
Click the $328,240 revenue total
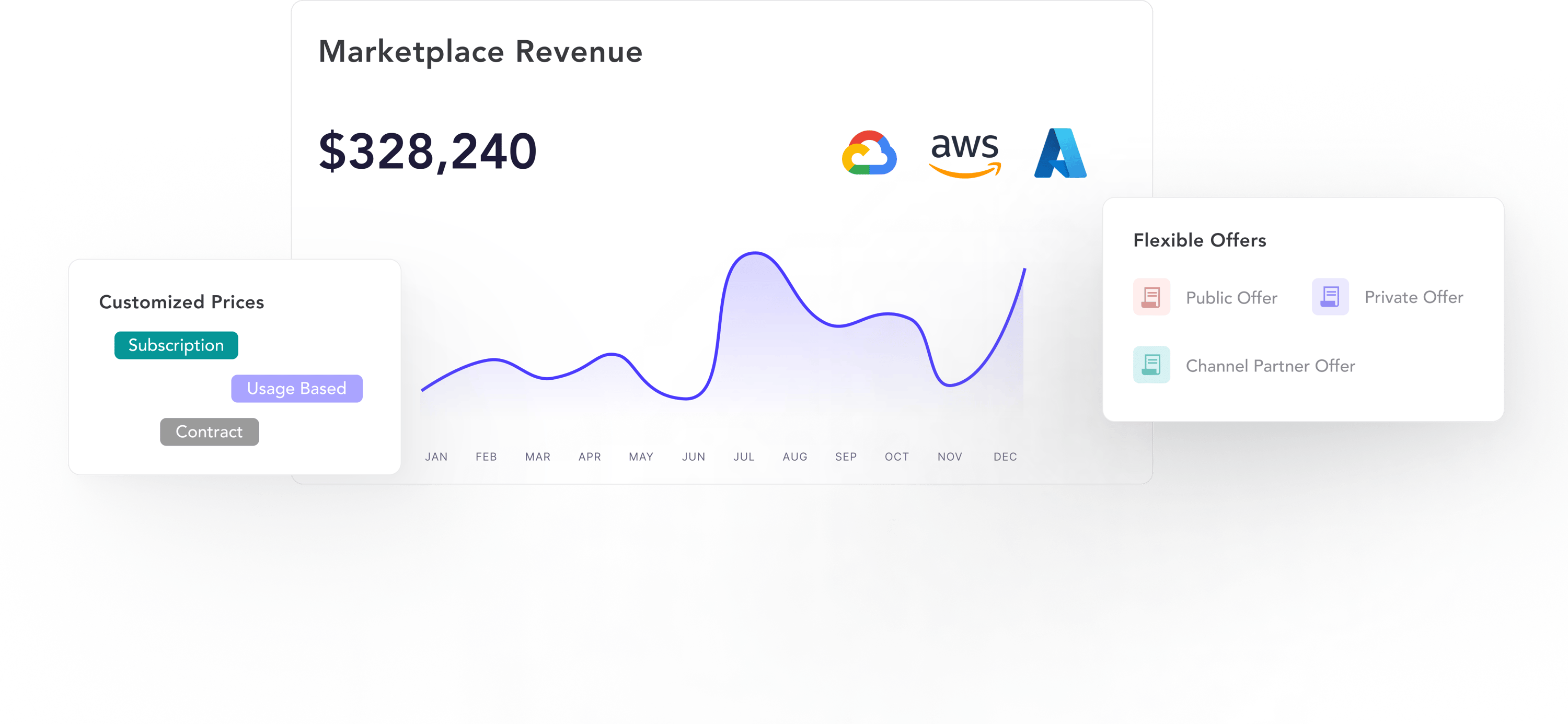pos(428,152)
